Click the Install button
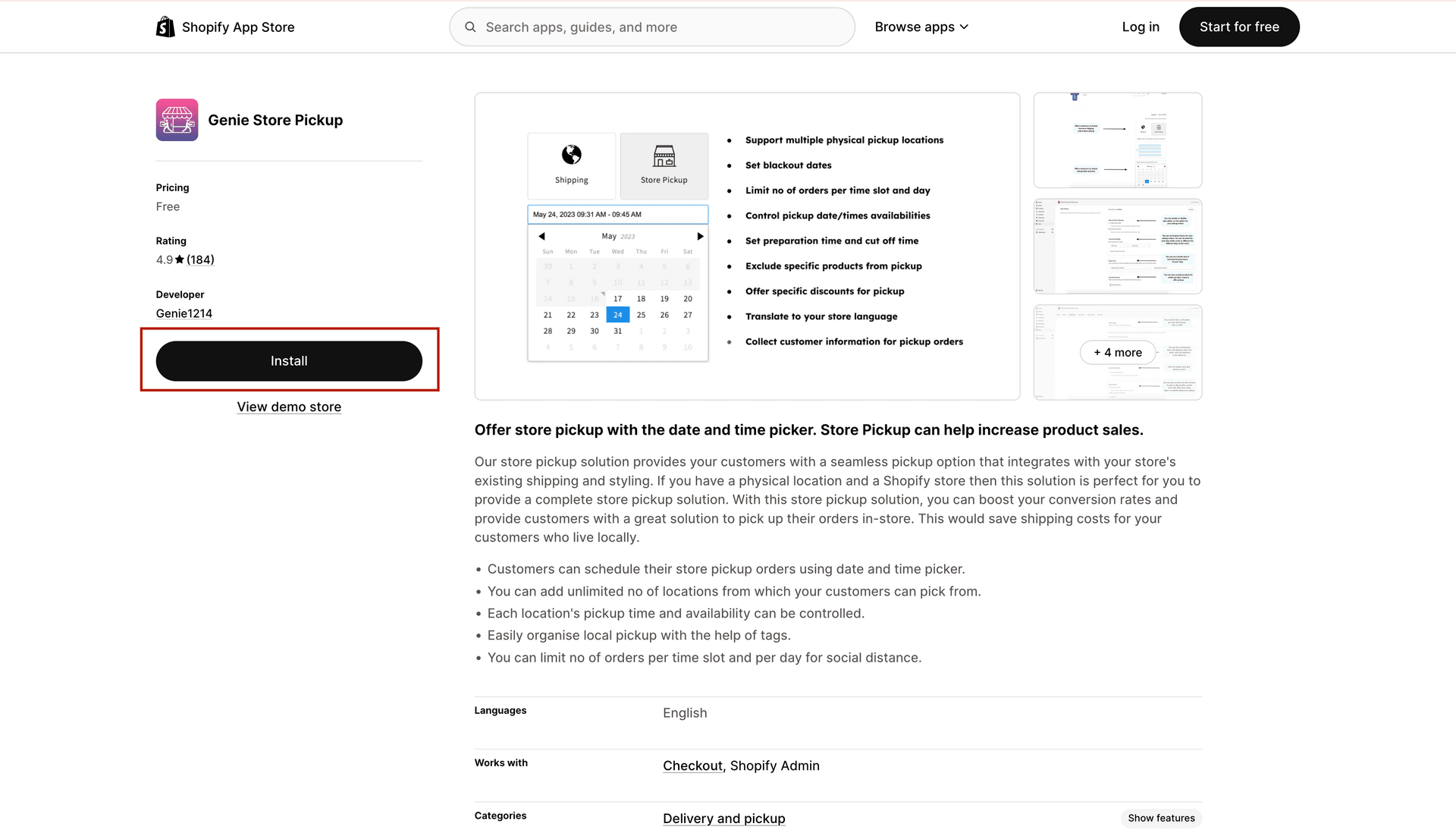1456x830 pixels. click(x=289, y=360)
